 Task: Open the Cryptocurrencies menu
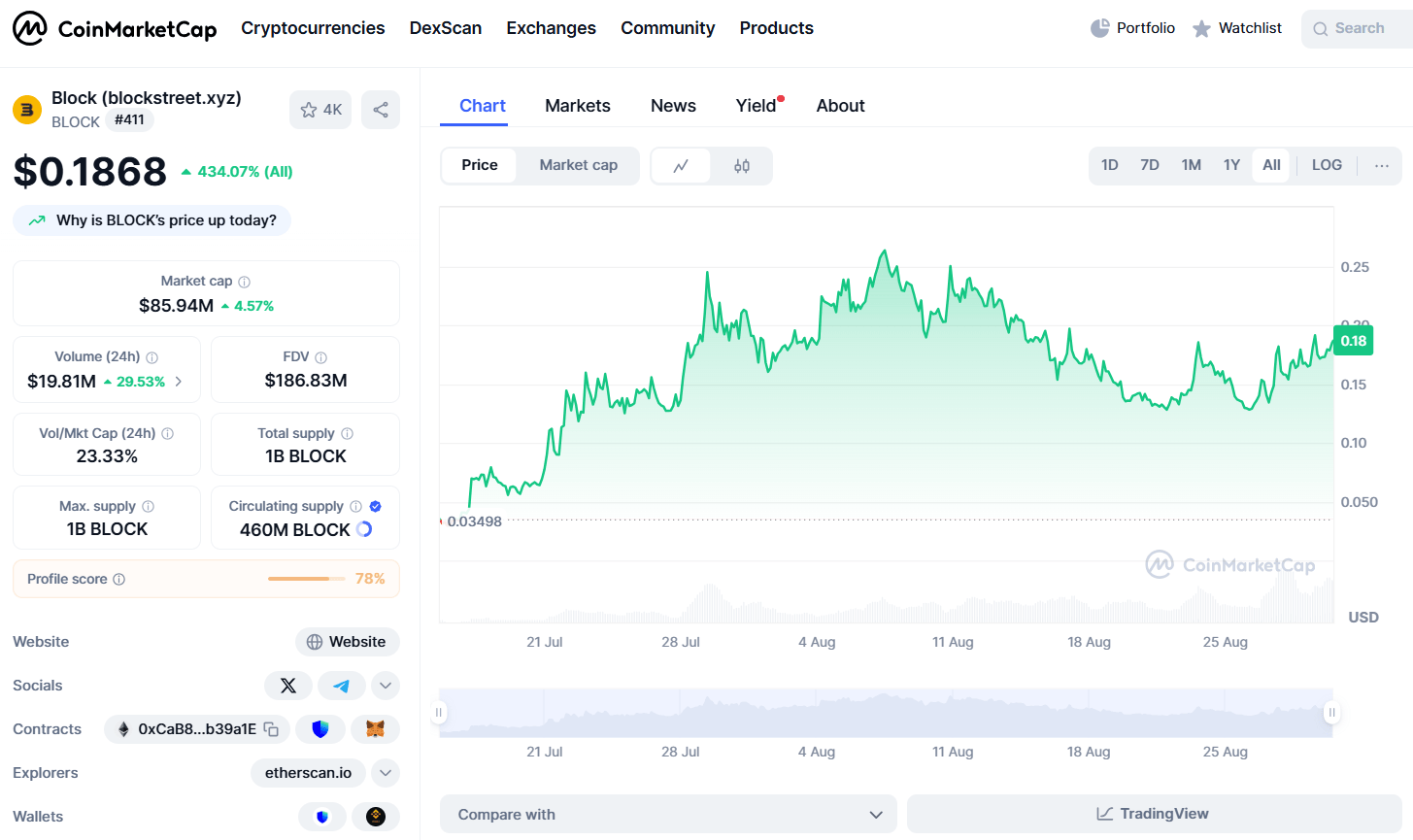point(313,28)
